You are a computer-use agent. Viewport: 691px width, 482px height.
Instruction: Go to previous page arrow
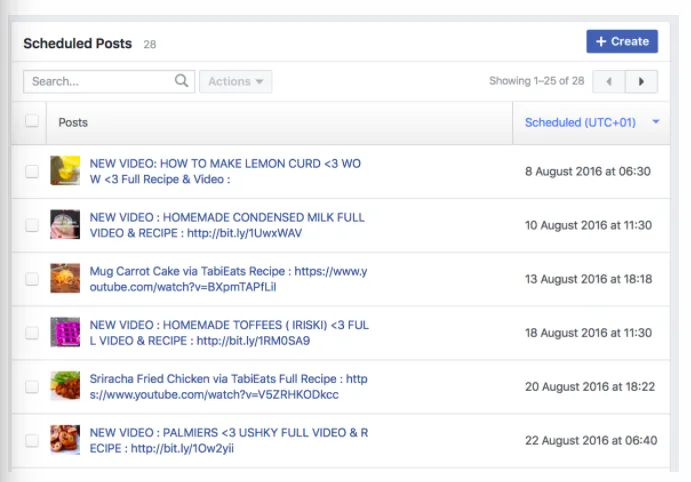pyautogui.click(x=609, y=82)
